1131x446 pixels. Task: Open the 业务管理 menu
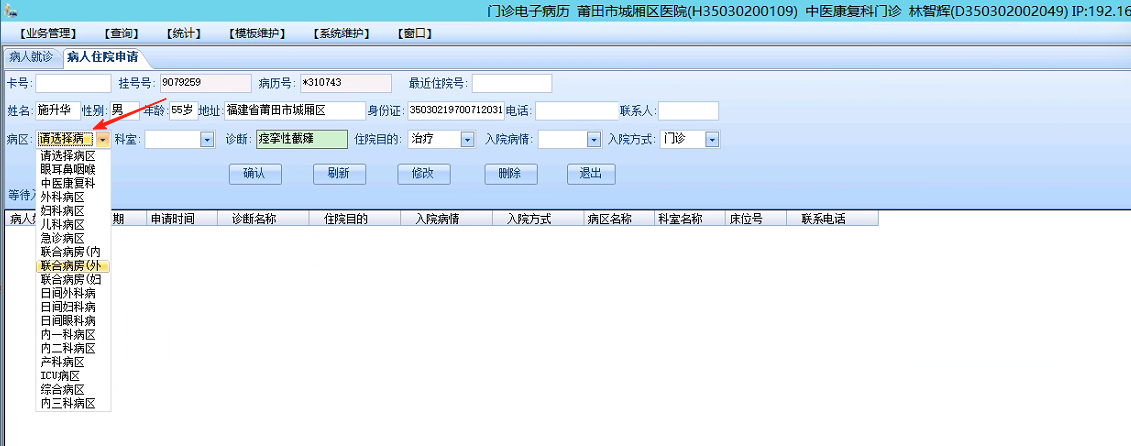click(x=48, y=33)
